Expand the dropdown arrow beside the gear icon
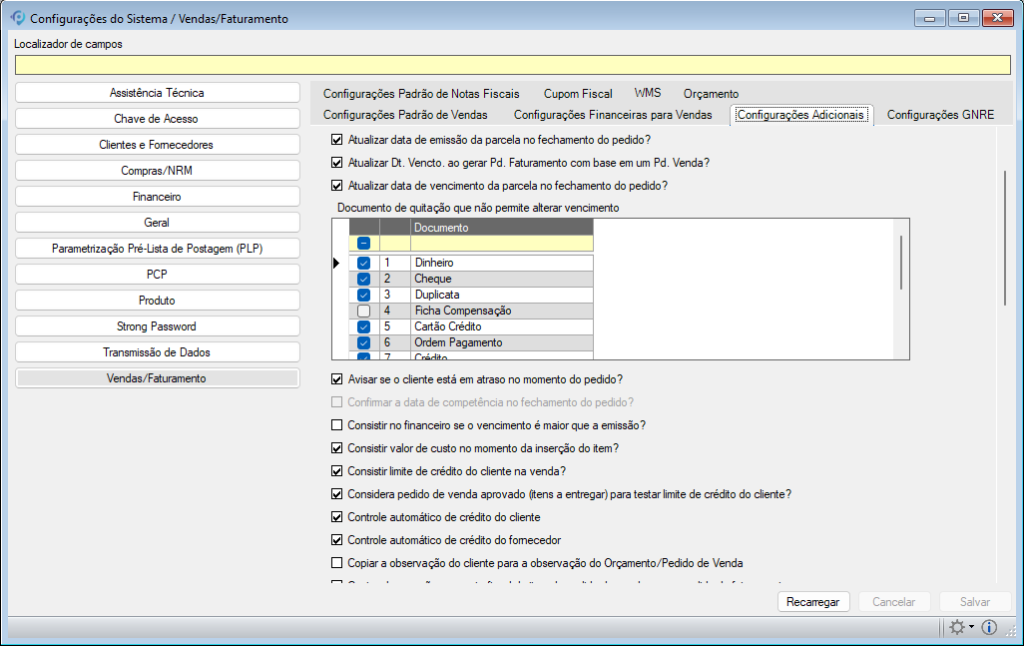 coord(971,628)
